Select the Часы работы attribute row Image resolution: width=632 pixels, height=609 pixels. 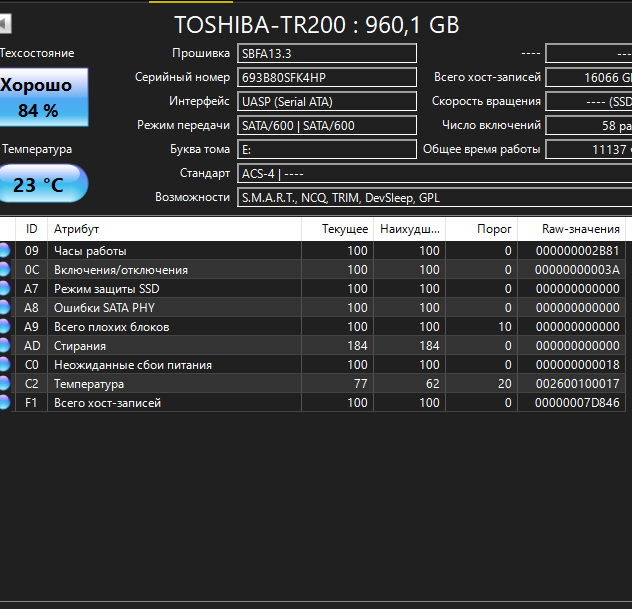[312, 251]
